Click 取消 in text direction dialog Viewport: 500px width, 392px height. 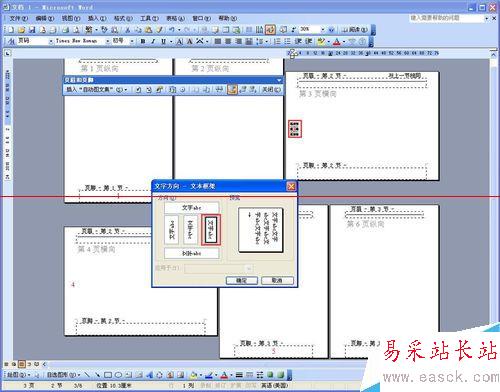pyautogui.click(x=277, y=280)
